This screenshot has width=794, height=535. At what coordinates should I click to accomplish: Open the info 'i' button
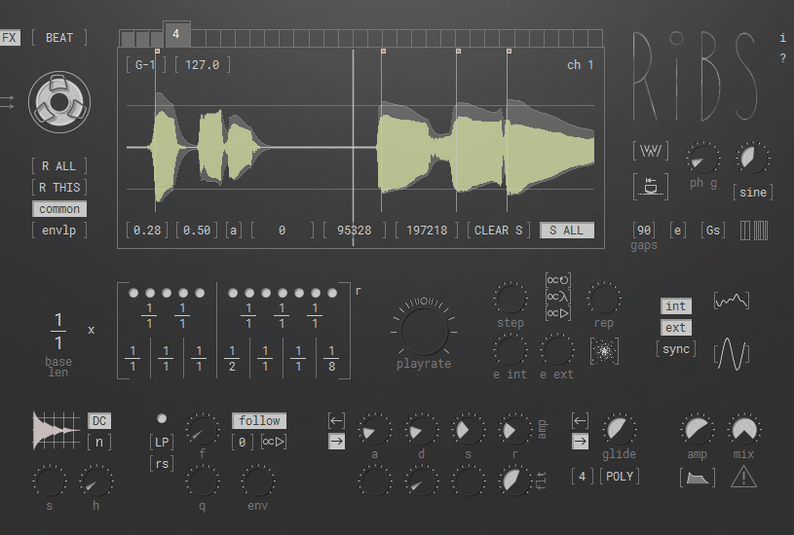[783, 38]
